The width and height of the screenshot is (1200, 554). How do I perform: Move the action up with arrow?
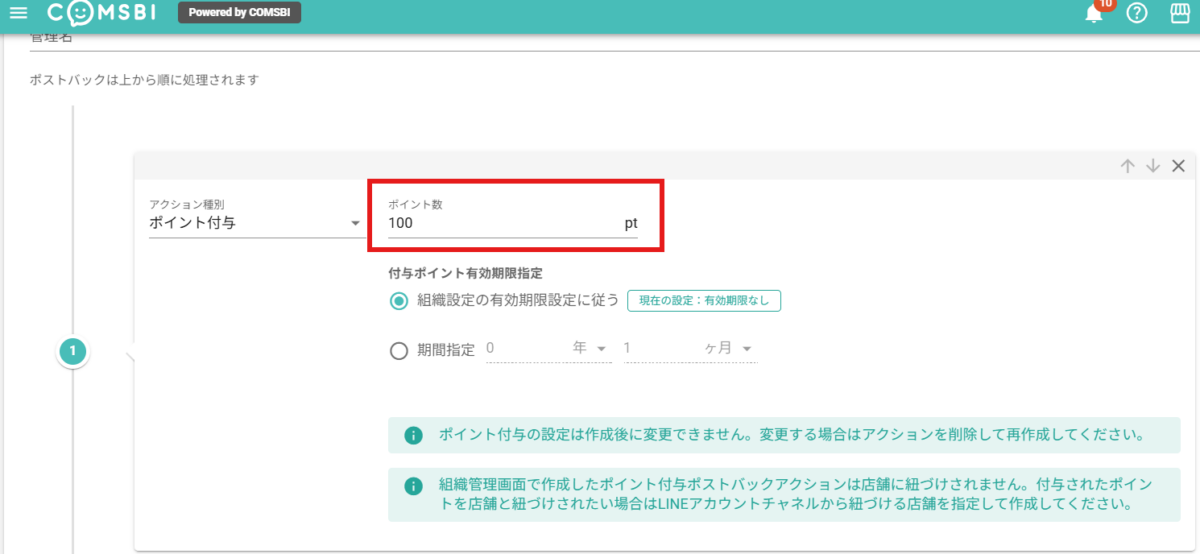point(1127,166)
